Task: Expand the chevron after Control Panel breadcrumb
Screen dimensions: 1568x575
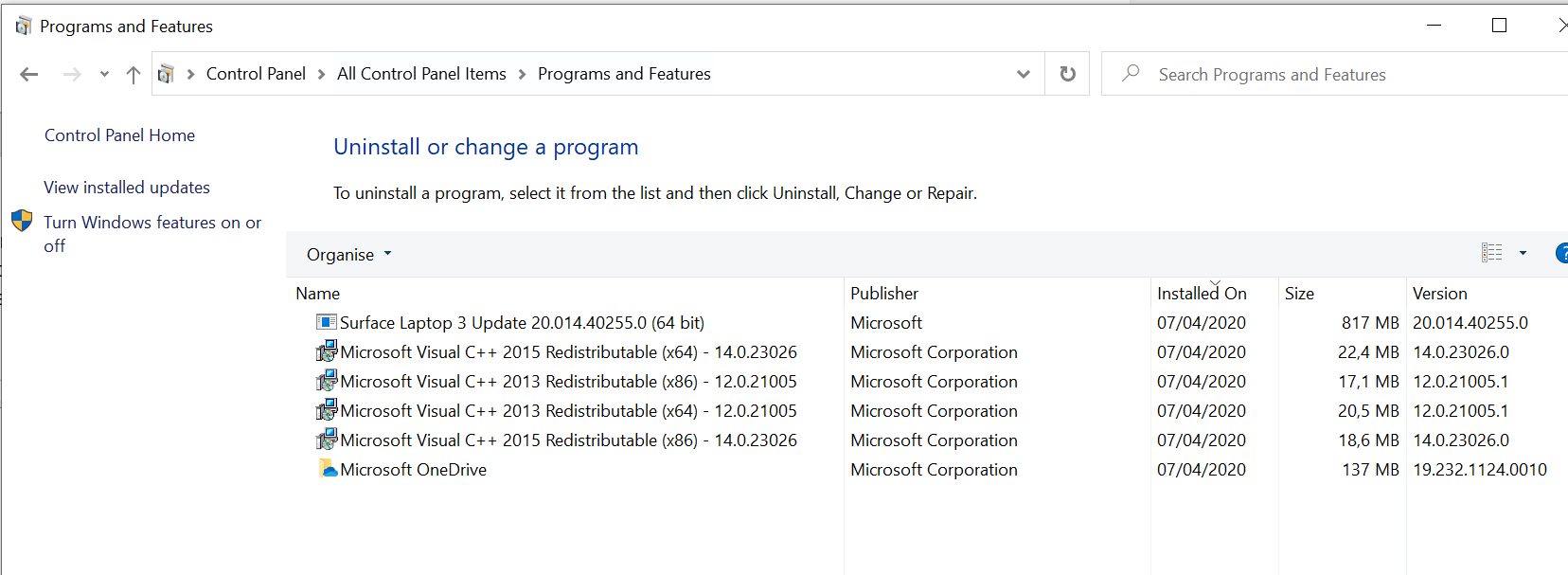Action: [321, 74]
